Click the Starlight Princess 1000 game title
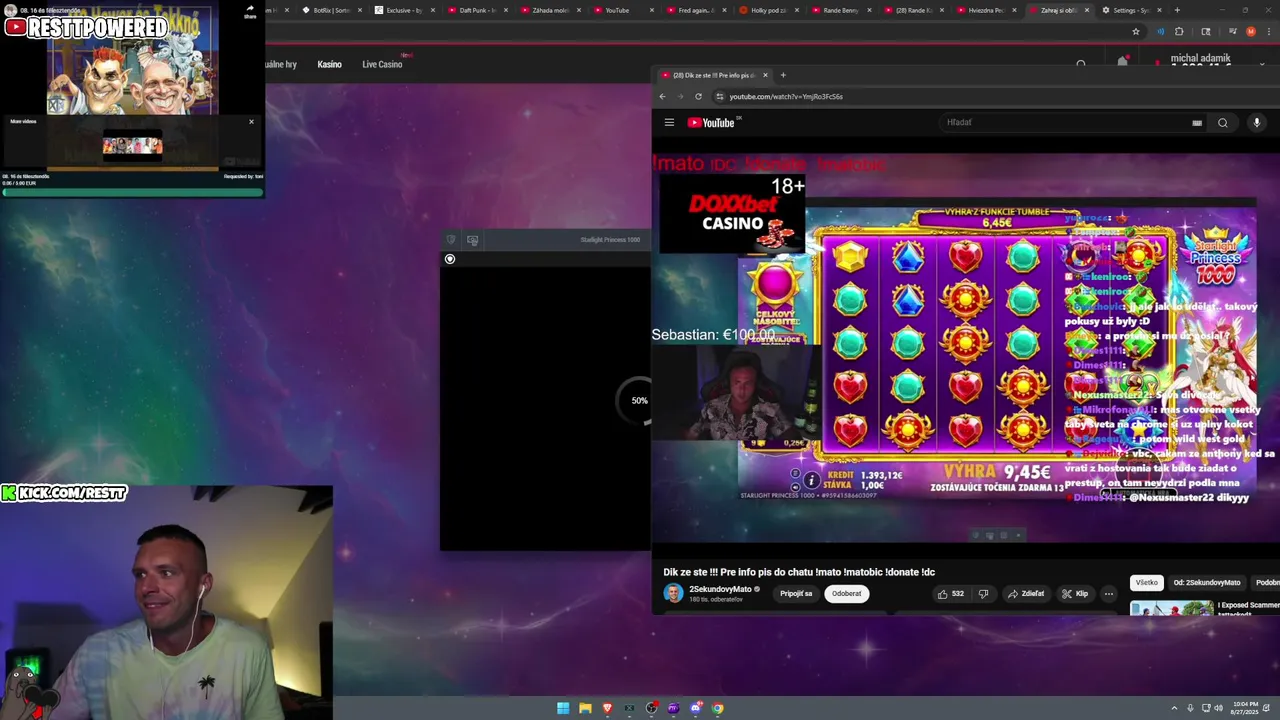The width and height of the screenshot is (1280, 720). (610, 240)
